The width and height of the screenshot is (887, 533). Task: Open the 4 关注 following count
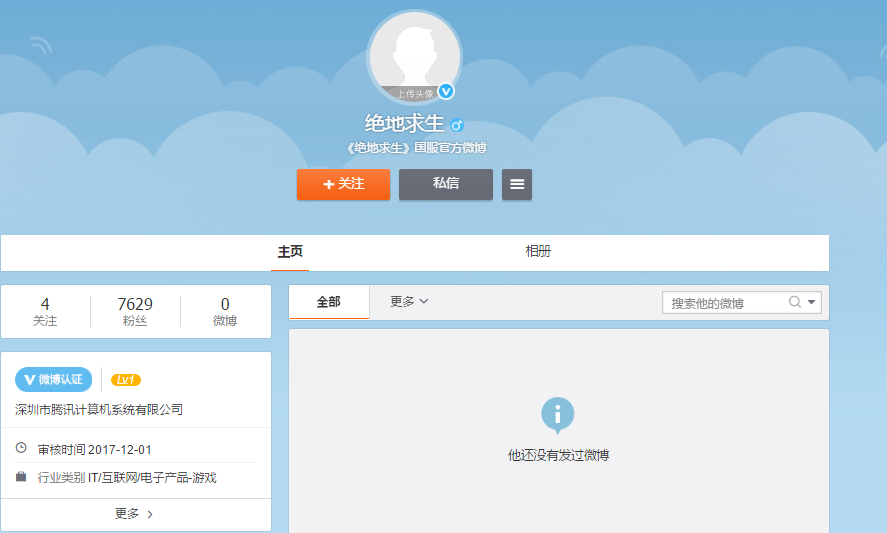pyautogui.click(x=45, y=312)
